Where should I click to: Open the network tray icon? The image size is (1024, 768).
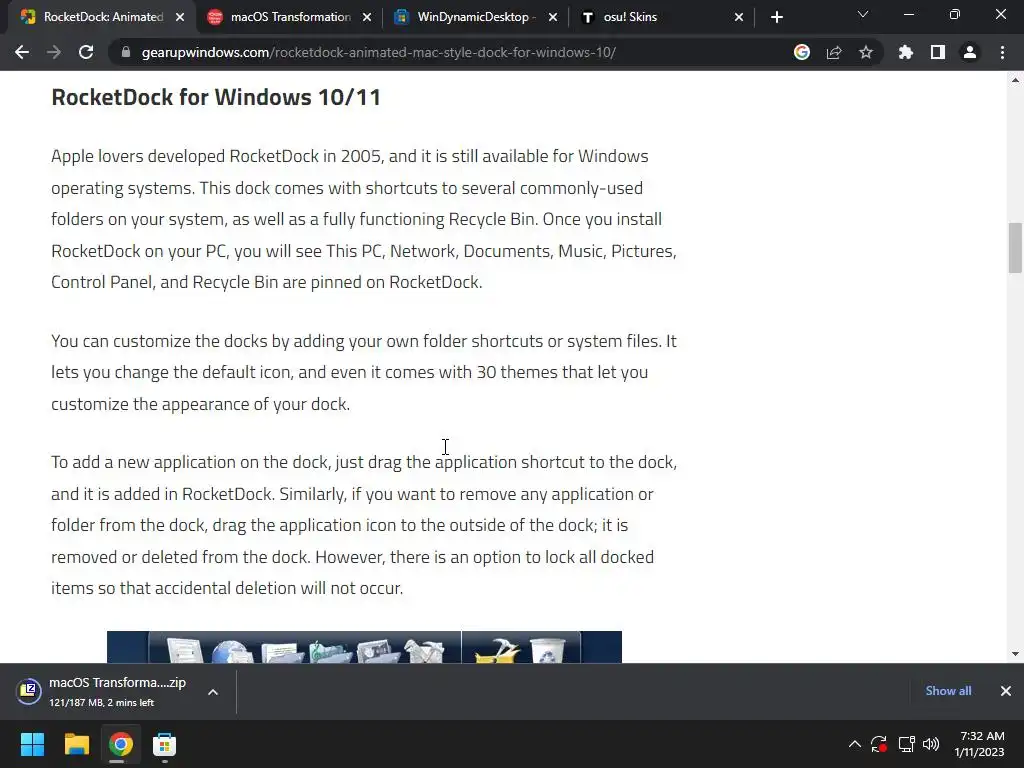tap(906, 744)
